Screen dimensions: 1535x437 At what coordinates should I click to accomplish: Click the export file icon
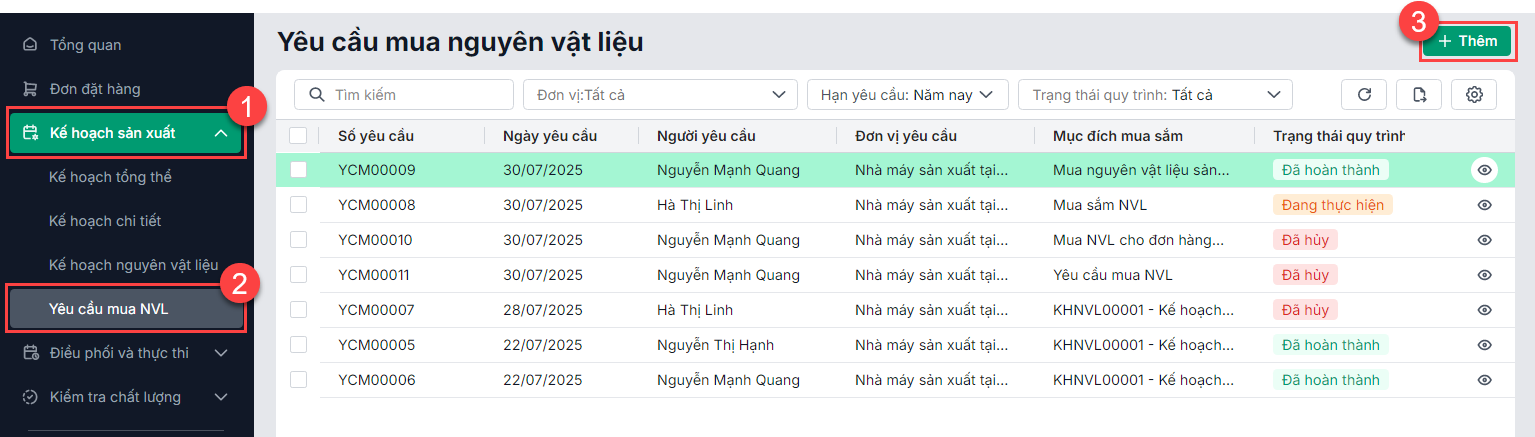[x=1419, y=95]
